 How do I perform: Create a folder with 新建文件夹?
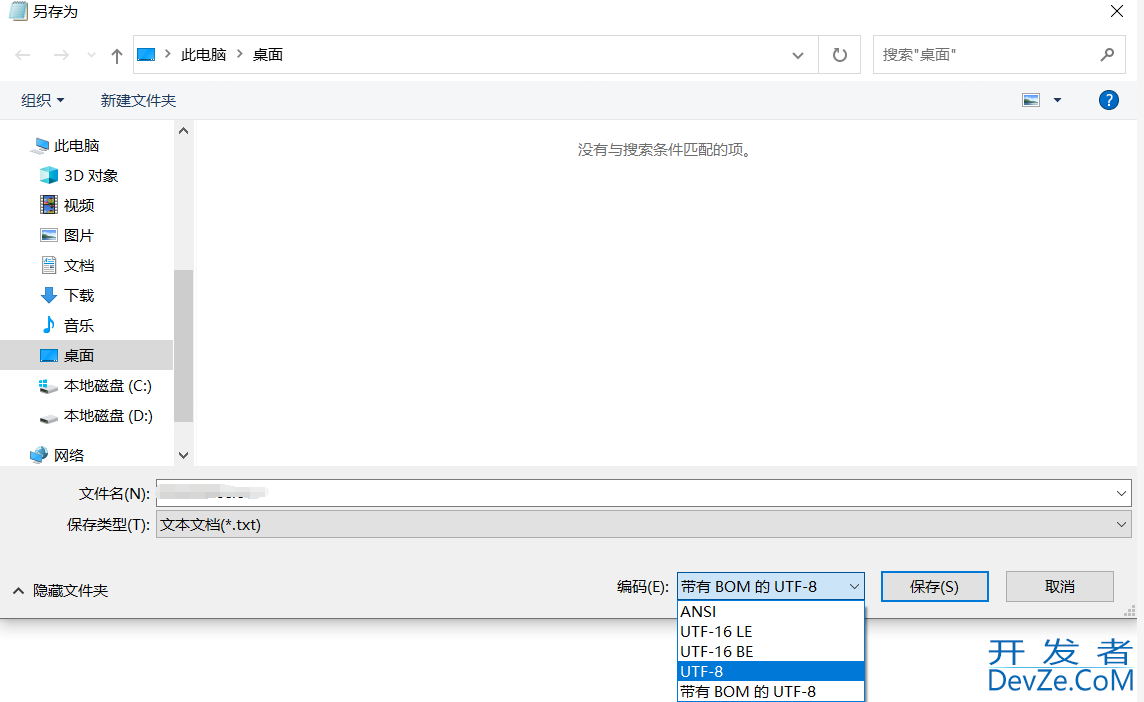point(139,100)
